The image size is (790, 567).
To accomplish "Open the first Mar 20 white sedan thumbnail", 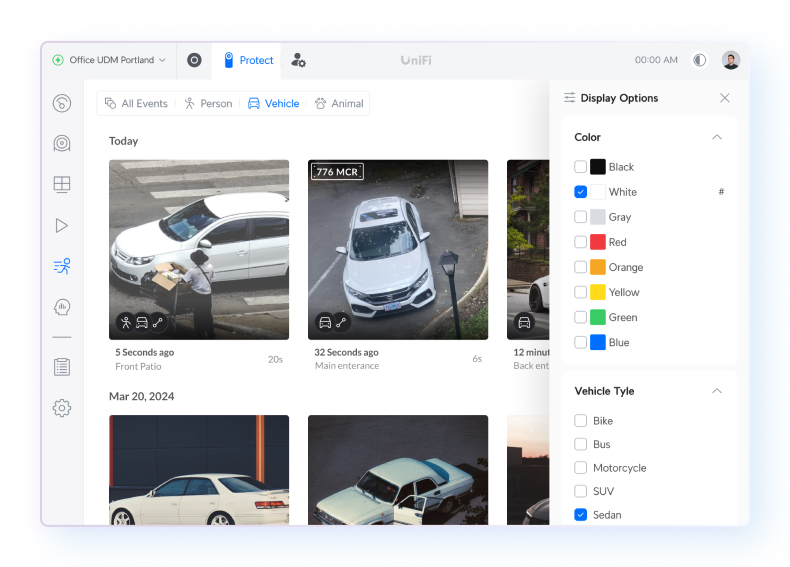I will coord(199,470).
